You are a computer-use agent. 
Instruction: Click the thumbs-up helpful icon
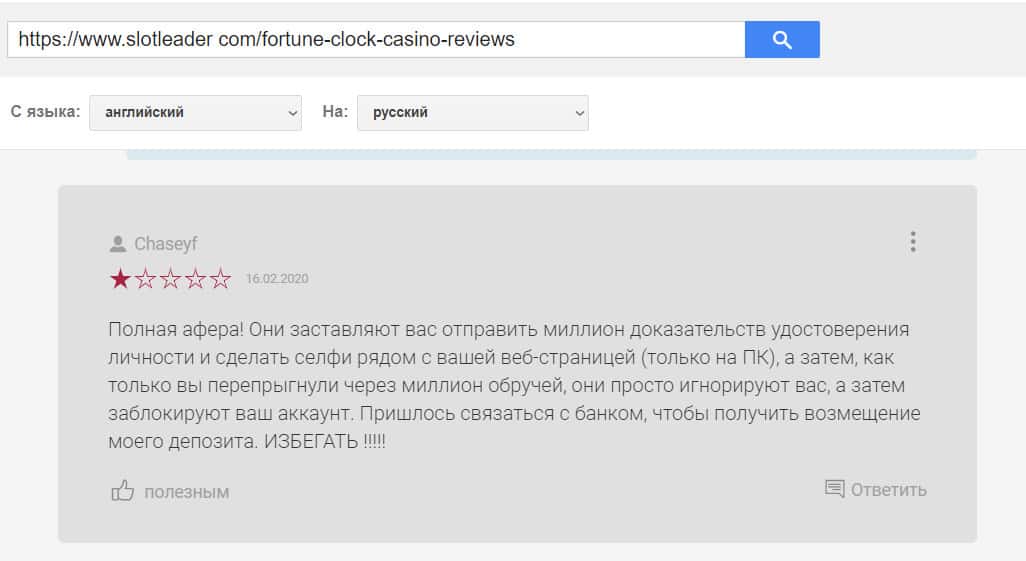pos(122,491)
